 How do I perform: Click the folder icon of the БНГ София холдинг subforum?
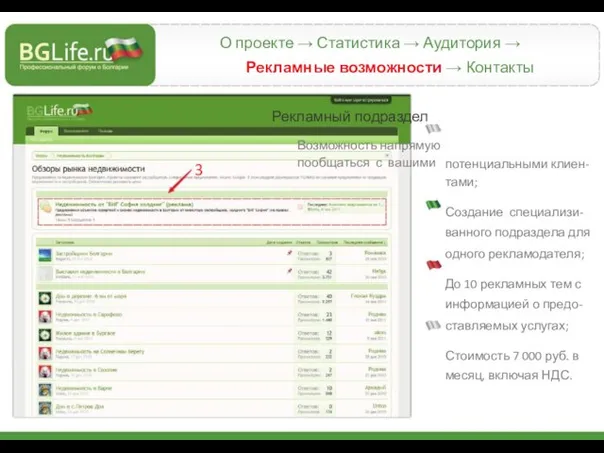pos(46,207)
